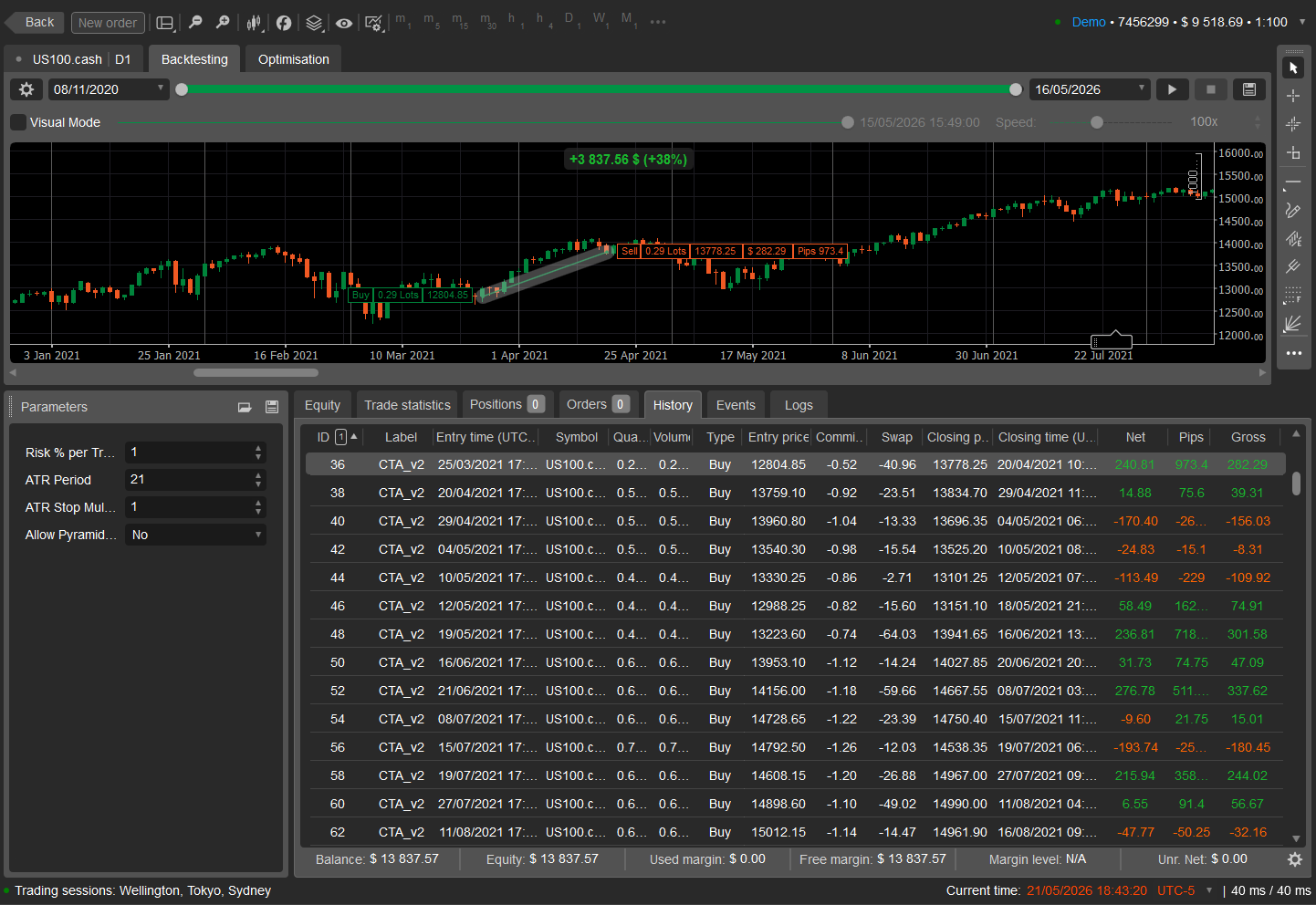1316x905 pixels.
Task: Expand the Demo account dropdown arrow
Action: point(1301,22)
